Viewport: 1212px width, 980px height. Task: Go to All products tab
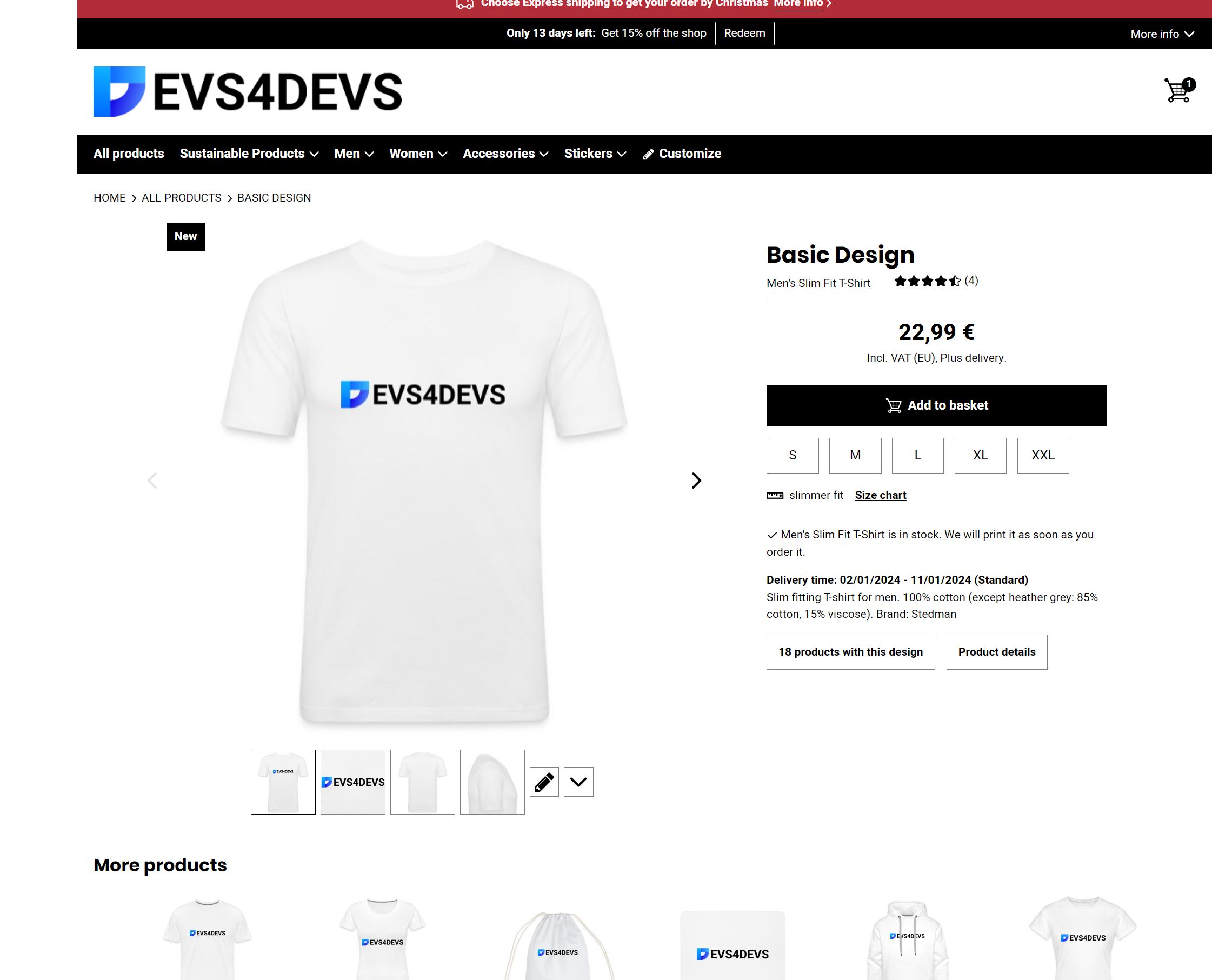click(129, 154)
